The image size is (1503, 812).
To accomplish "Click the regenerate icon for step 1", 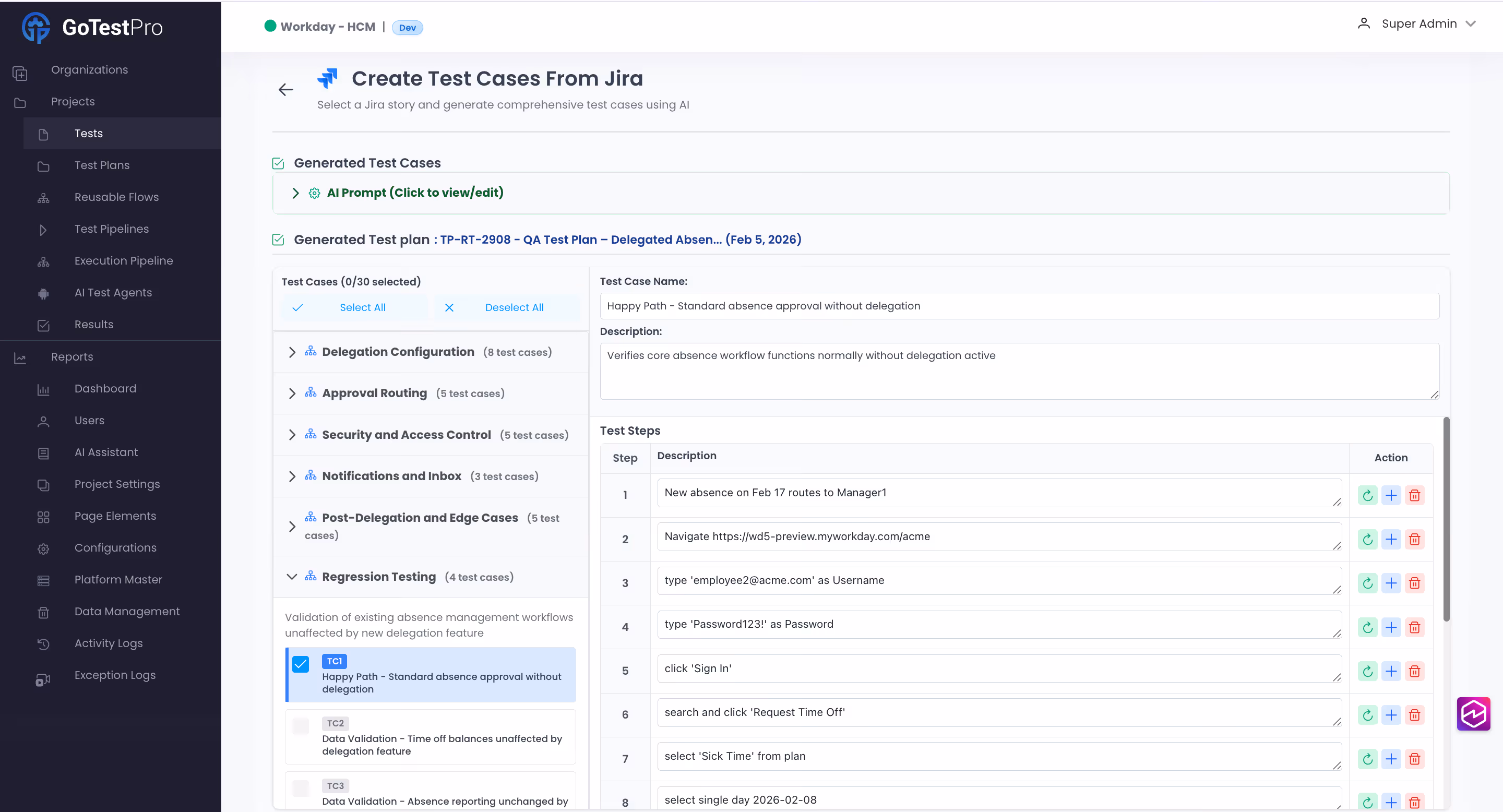I will pyautogui.click(x=1367, y=495).
